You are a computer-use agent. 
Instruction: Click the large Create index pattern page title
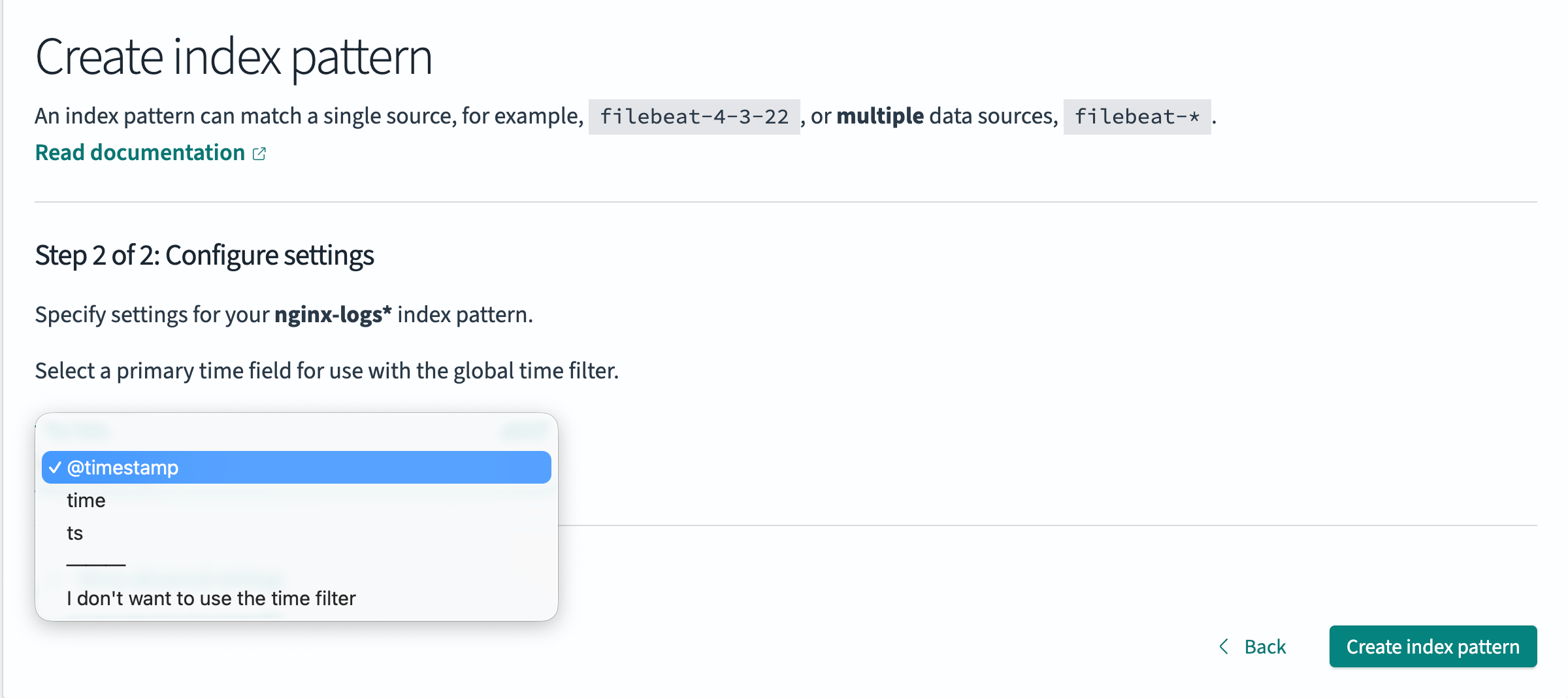233,58
